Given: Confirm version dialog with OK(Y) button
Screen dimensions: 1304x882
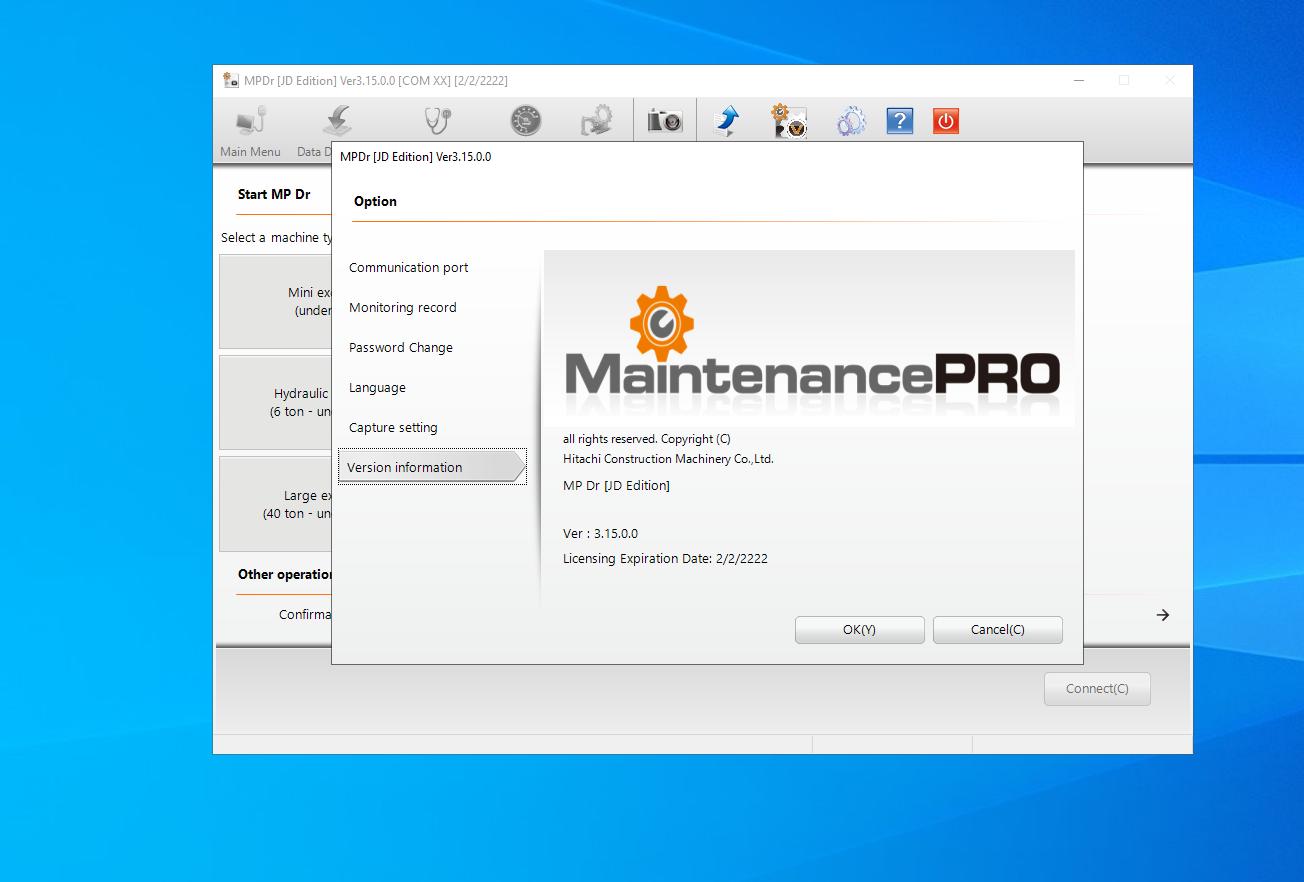Looking at the screenshot, I should click(x=859, y=629).
